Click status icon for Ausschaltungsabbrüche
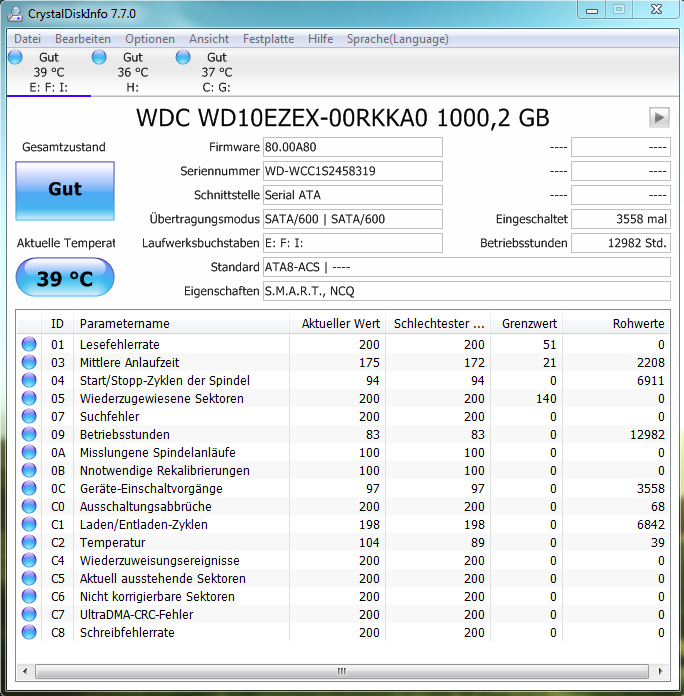Screen dimensions: 684x696 click(29, 506)
